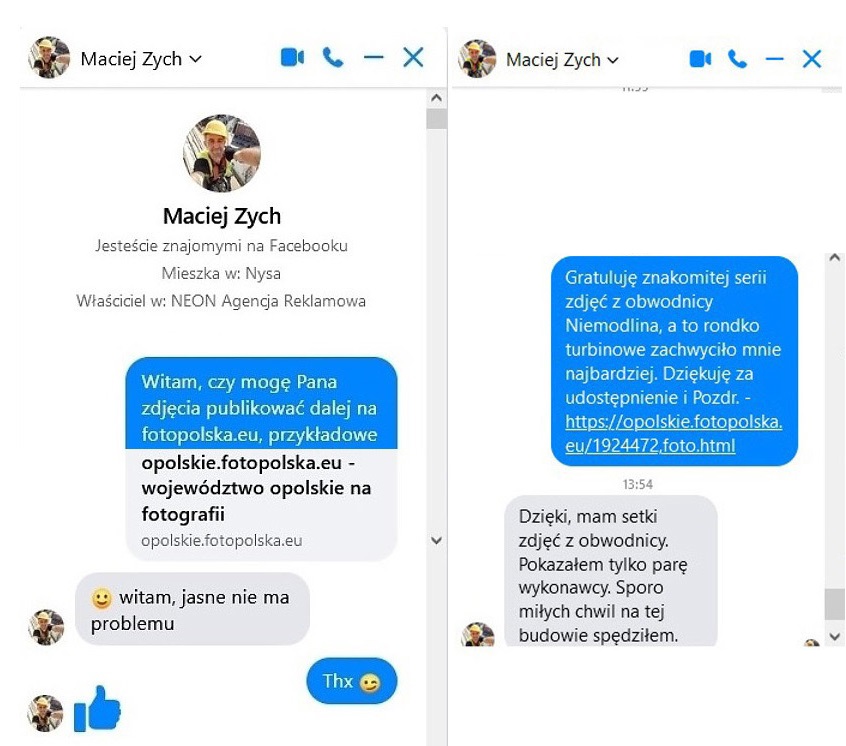
Task: Expand Maciej Zych dropdown in right chat header
Action: tap(613, 60)
